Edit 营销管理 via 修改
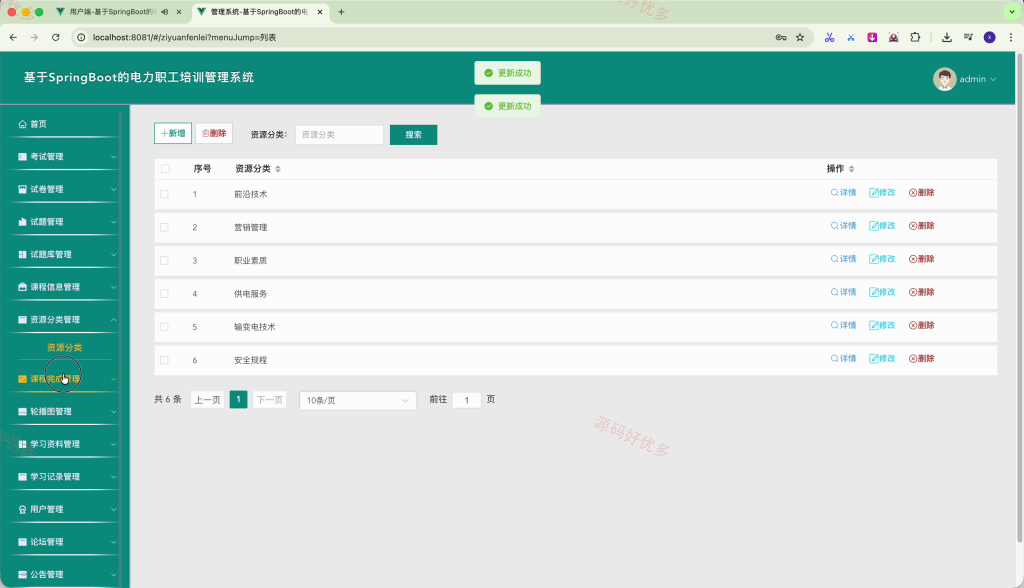The width and height of the screenshot is (1024, 588). tap(882, 226)
